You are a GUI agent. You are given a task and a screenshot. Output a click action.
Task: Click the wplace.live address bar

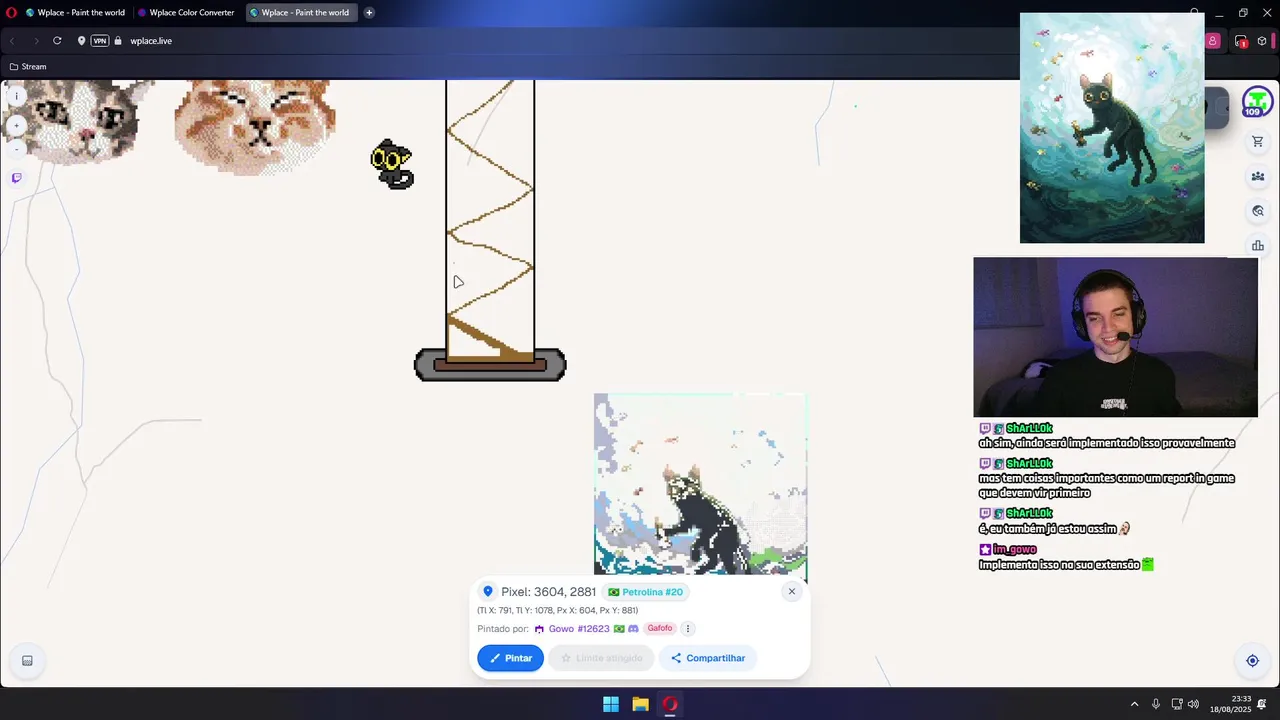(151, 41)
